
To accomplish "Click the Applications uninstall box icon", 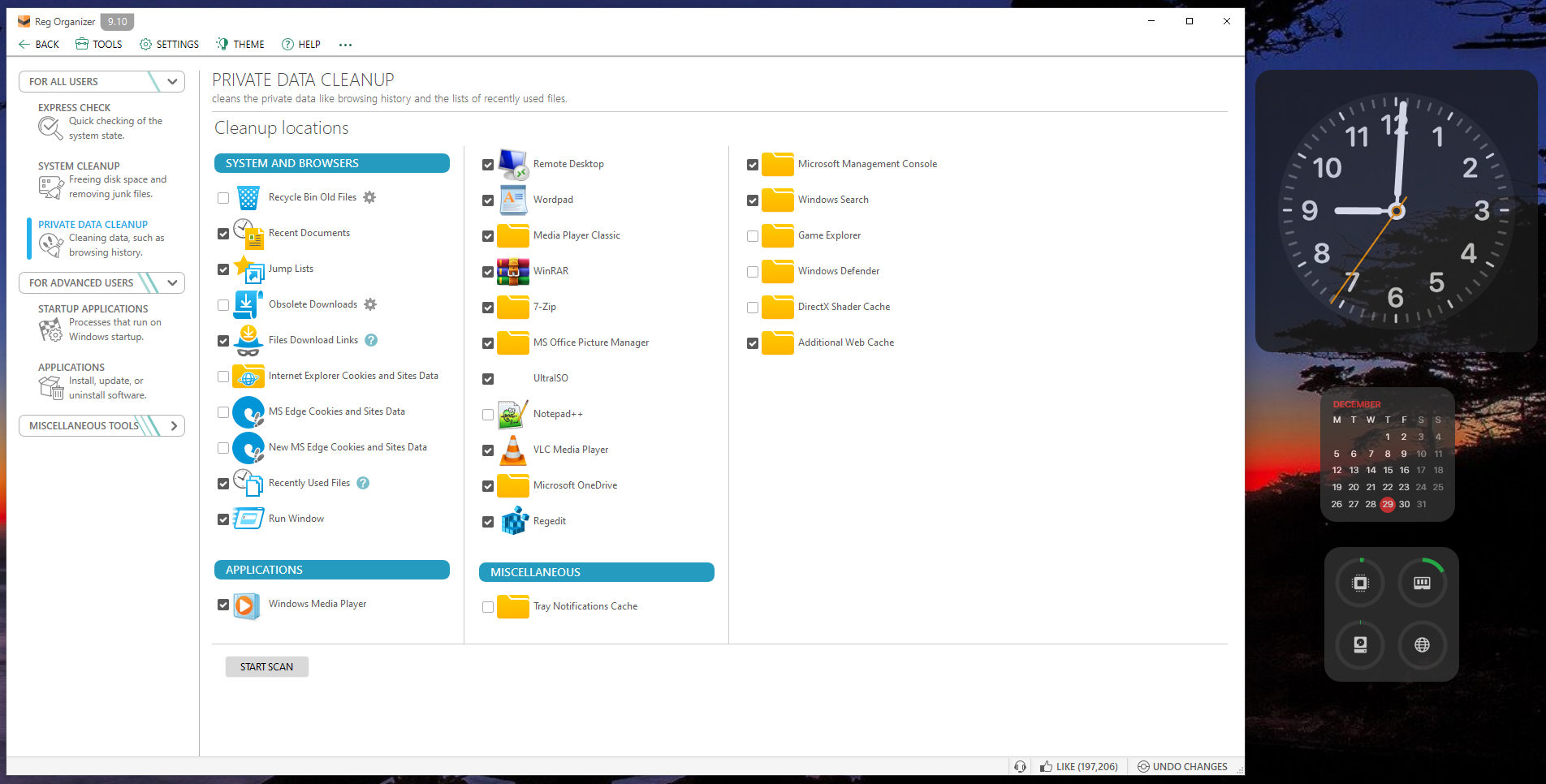I will click(50, 388).
